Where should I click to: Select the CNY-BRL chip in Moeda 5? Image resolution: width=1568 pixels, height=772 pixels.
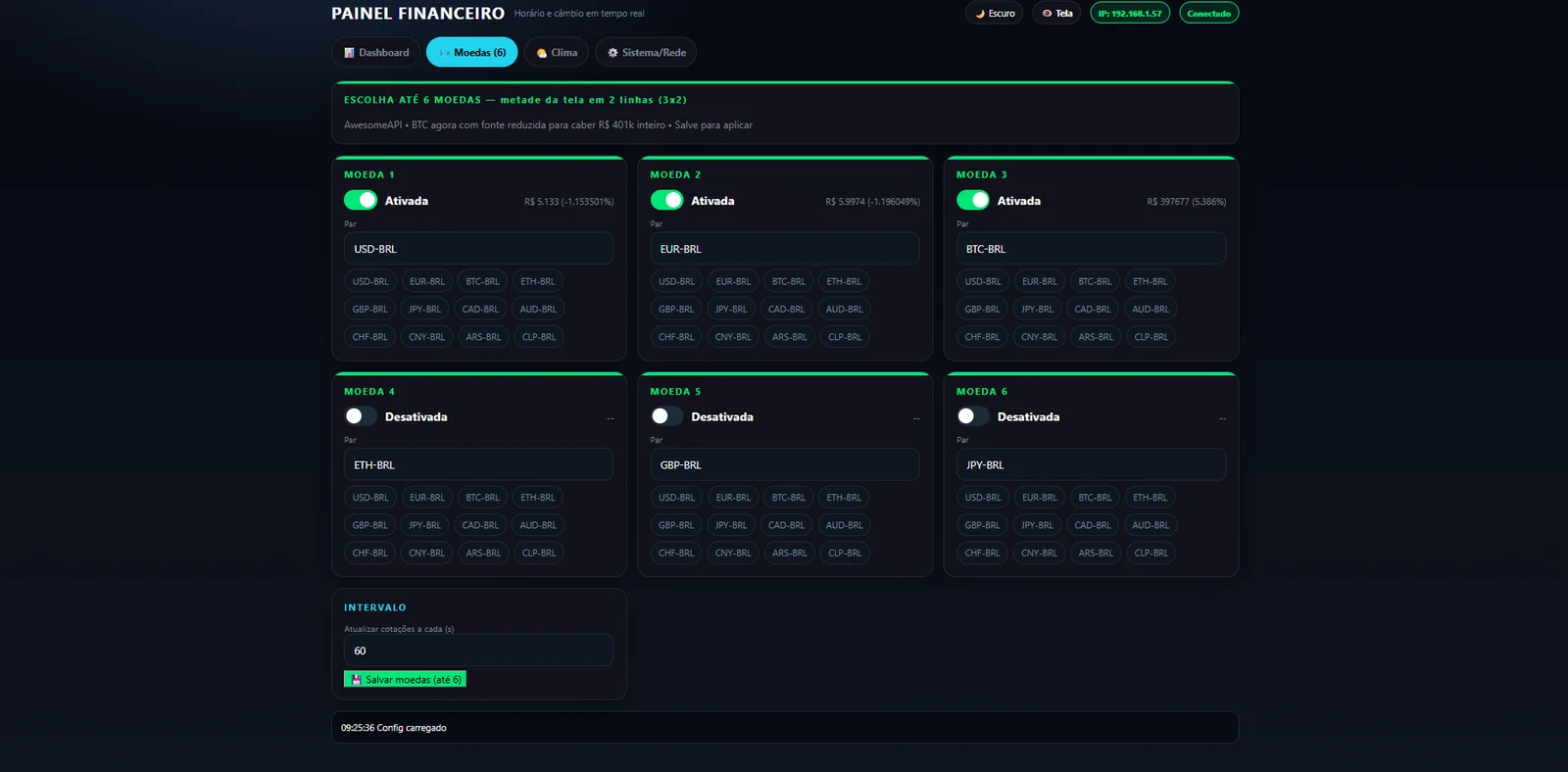point(733,553)
